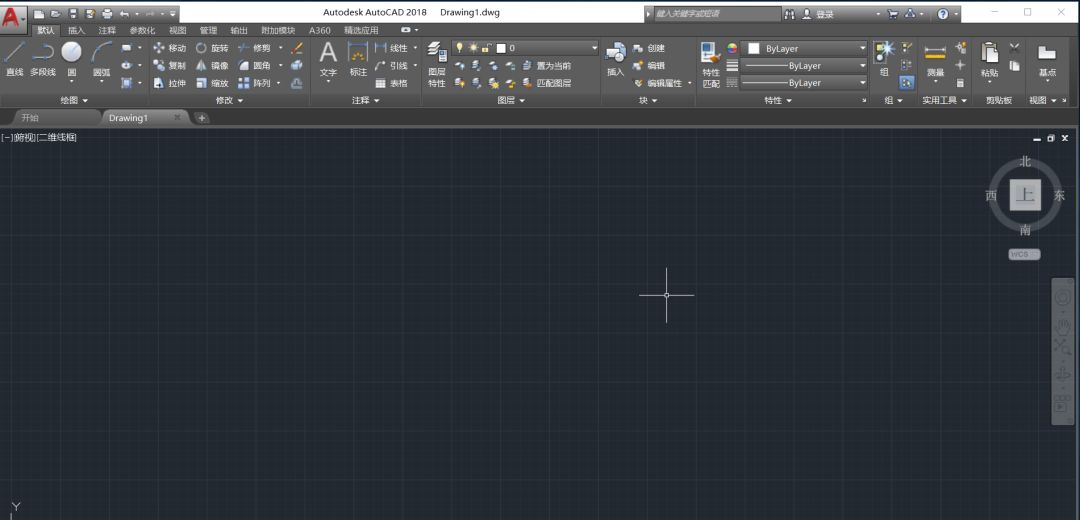The height and width of the screenshot is (520, 1080).
Task: Activate the Move (移动) tool
Action: pyautogui.click(x=169, y=48)
